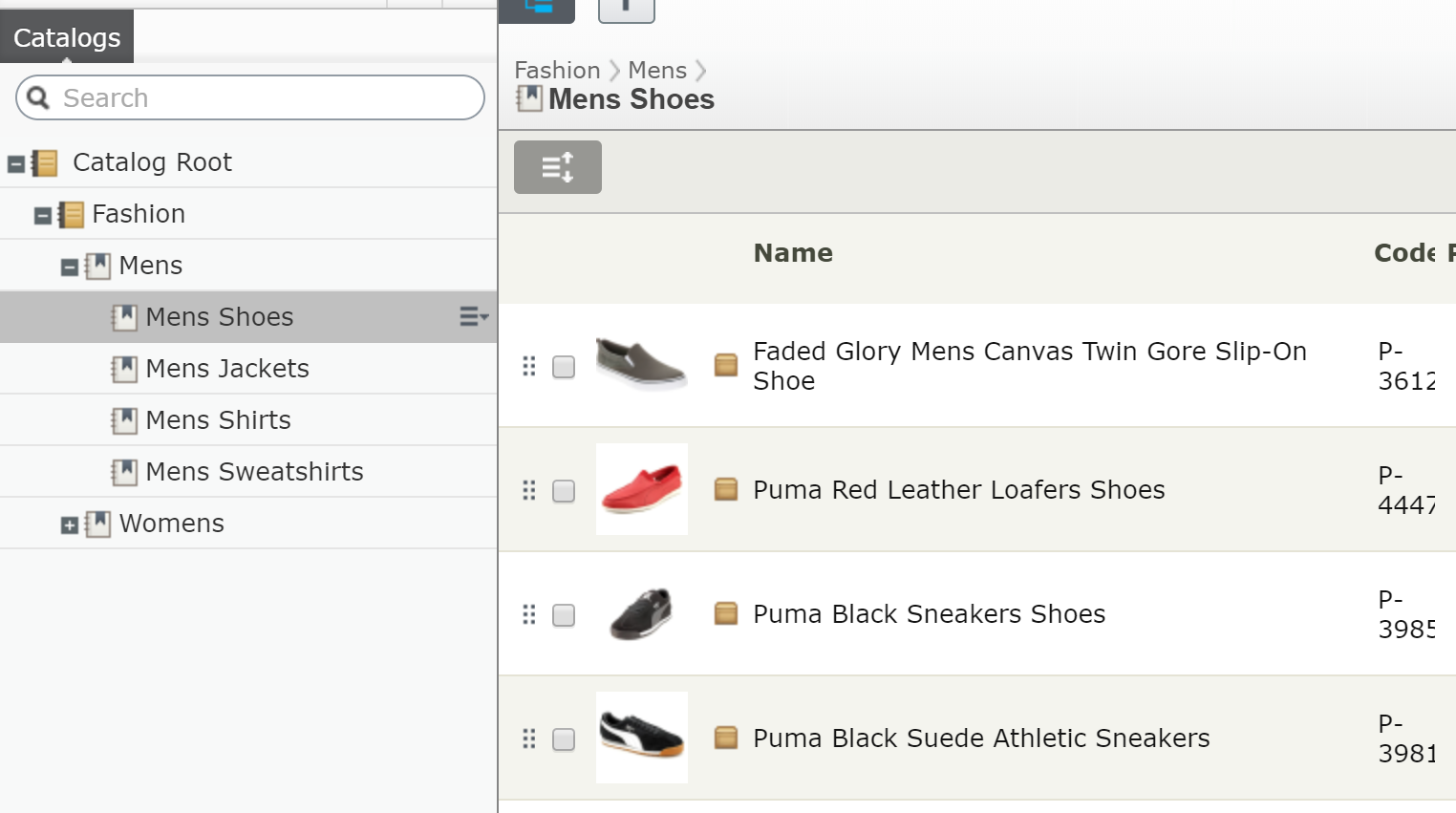This screenshot has width=1456, height=813.
Task: Switch to the Catalogs tab
Action: click(x=66, y=36)
